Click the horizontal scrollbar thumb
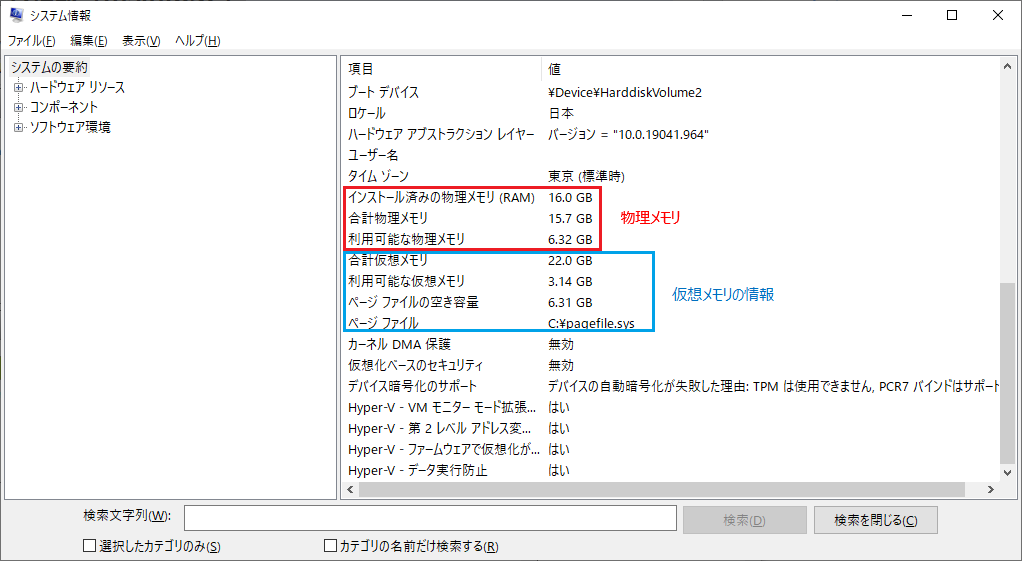Image resolution: width=1022 pixels, height=561 pixels. [660, 489]
